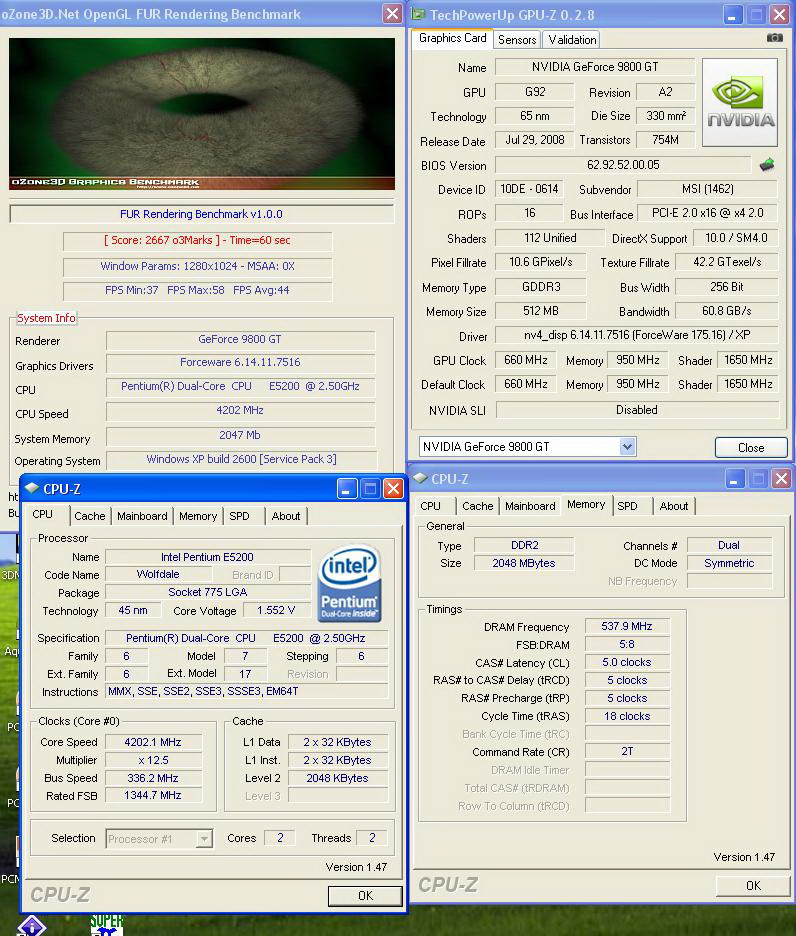This screenshot has height=936, width=796.
Task: Open About tab in front CPU-Z window
Action: tap(286, 516)
